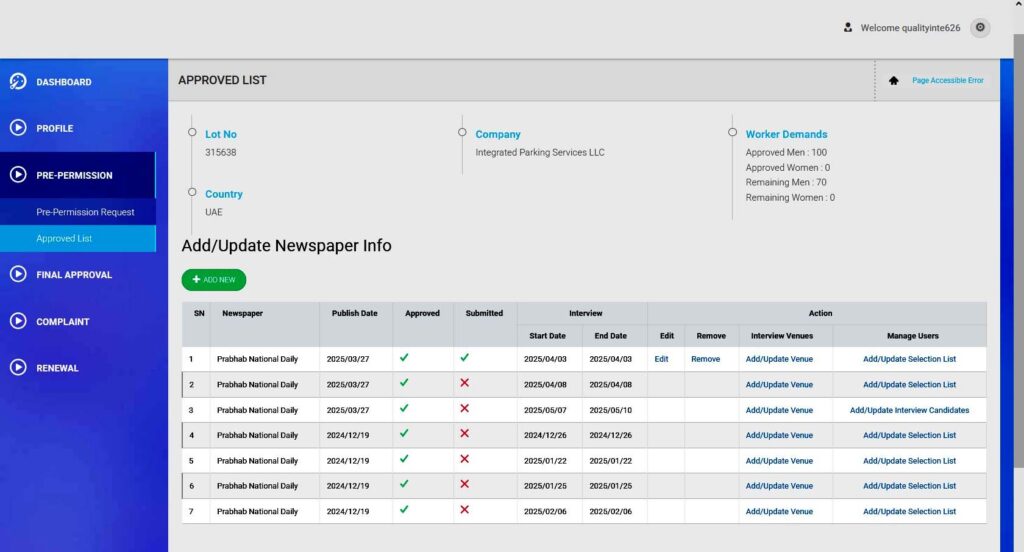Click the user avatar icon beside Welcome
Screen dimensions: 1024x552
[x=848, y=28]
